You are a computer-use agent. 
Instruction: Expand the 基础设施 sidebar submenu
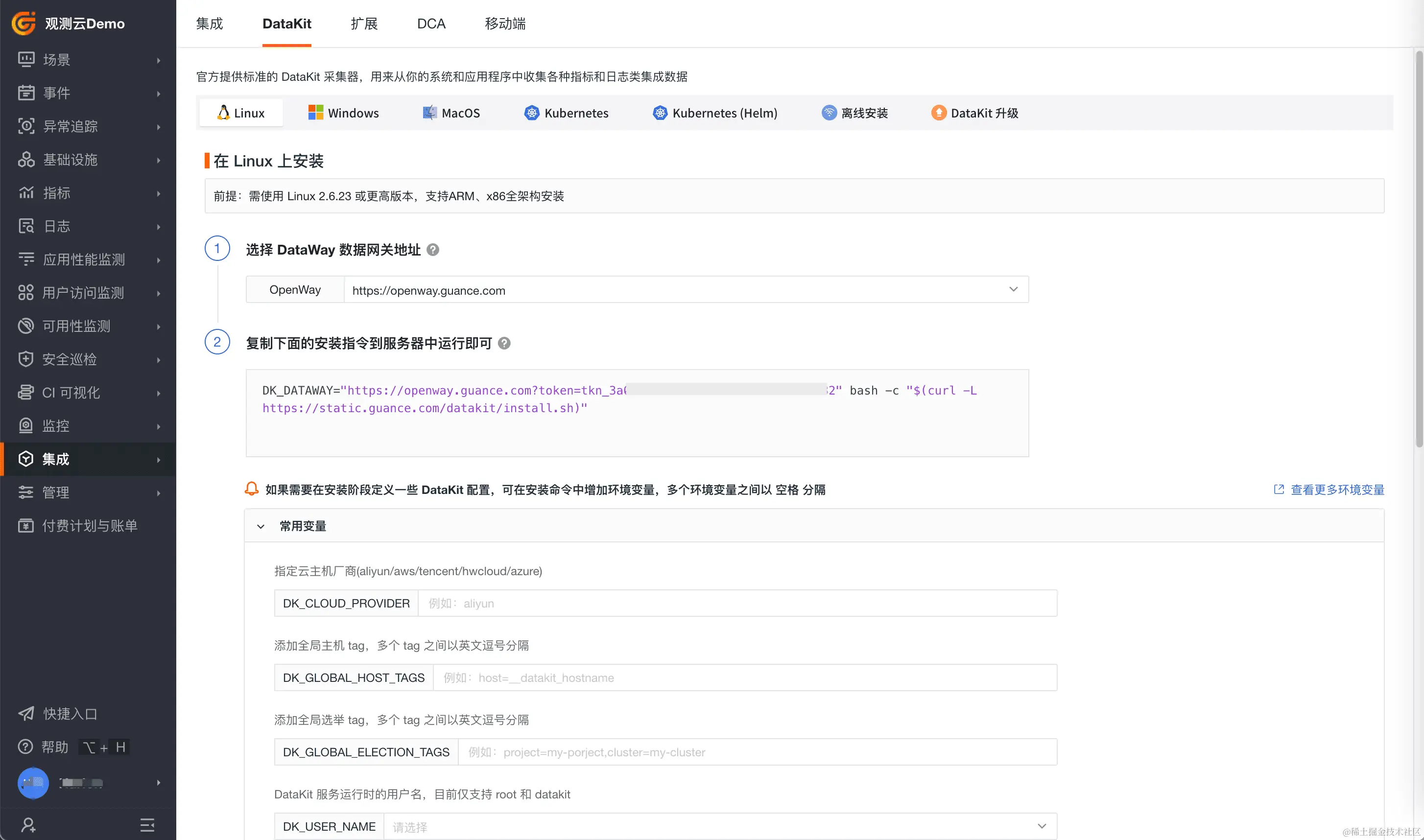click(158, 160)
